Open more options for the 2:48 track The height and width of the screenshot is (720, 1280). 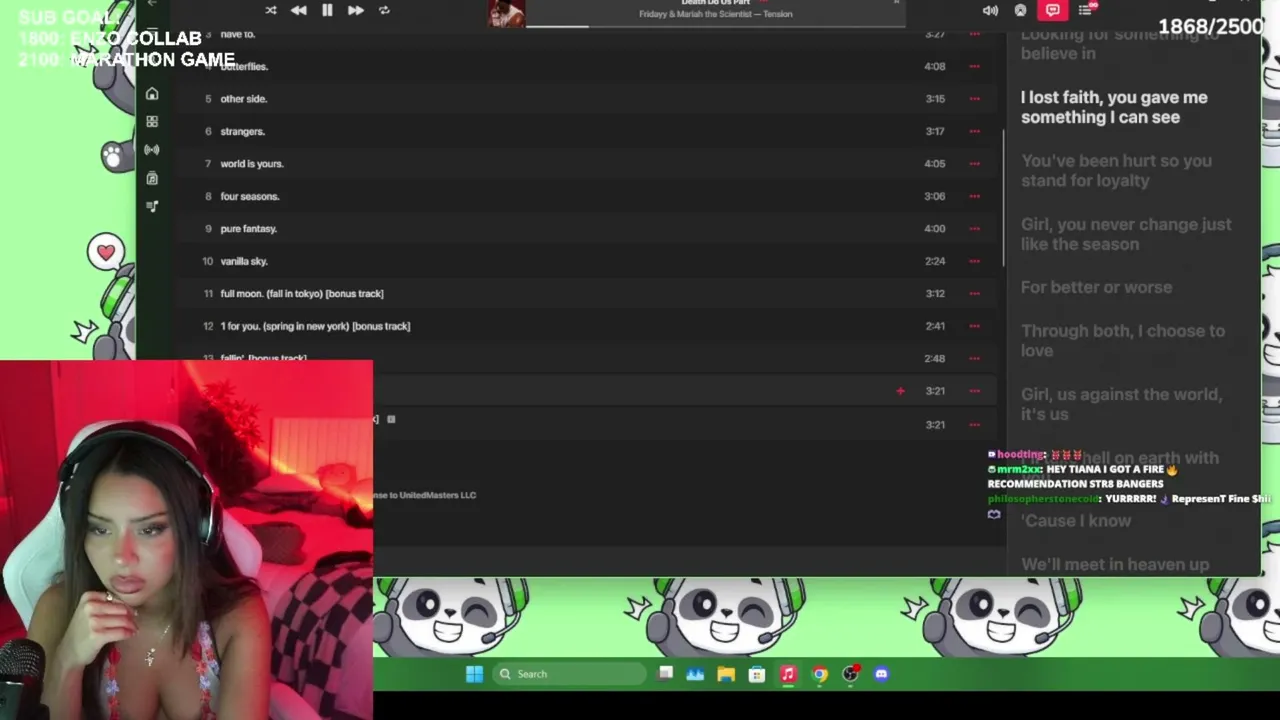[x=974, y=358]
